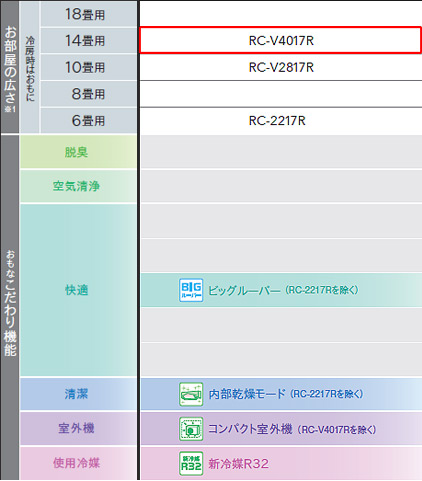Select model RC-V4017R

(281, 40)
